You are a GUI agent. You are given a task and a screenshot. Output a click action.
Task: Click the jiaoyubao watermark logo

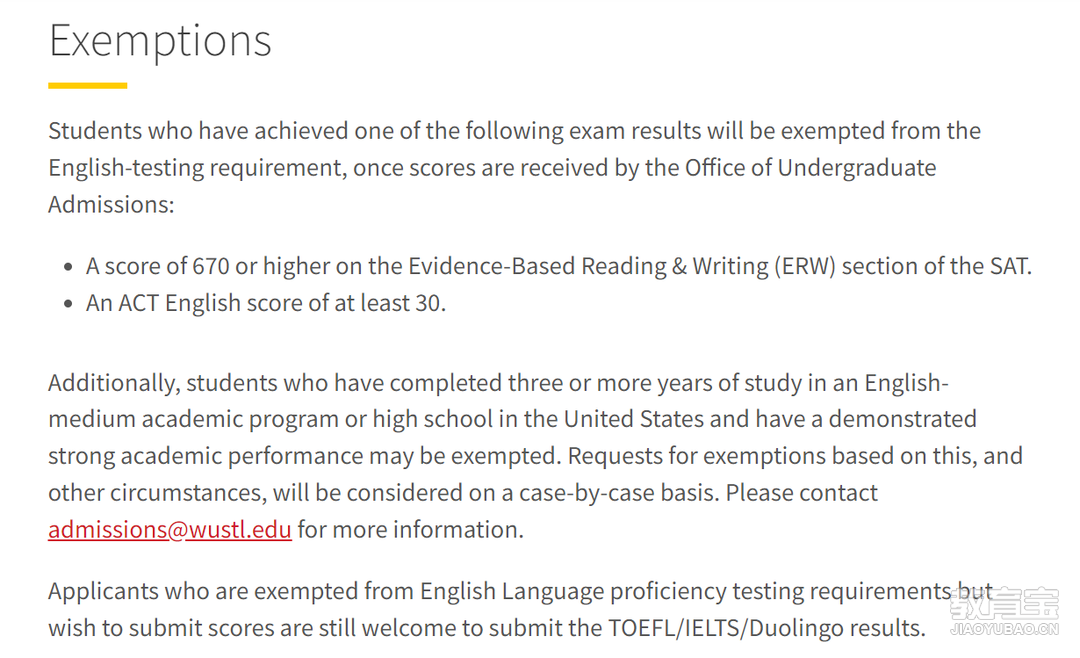pyautogui.click(x=1004, y=604)
